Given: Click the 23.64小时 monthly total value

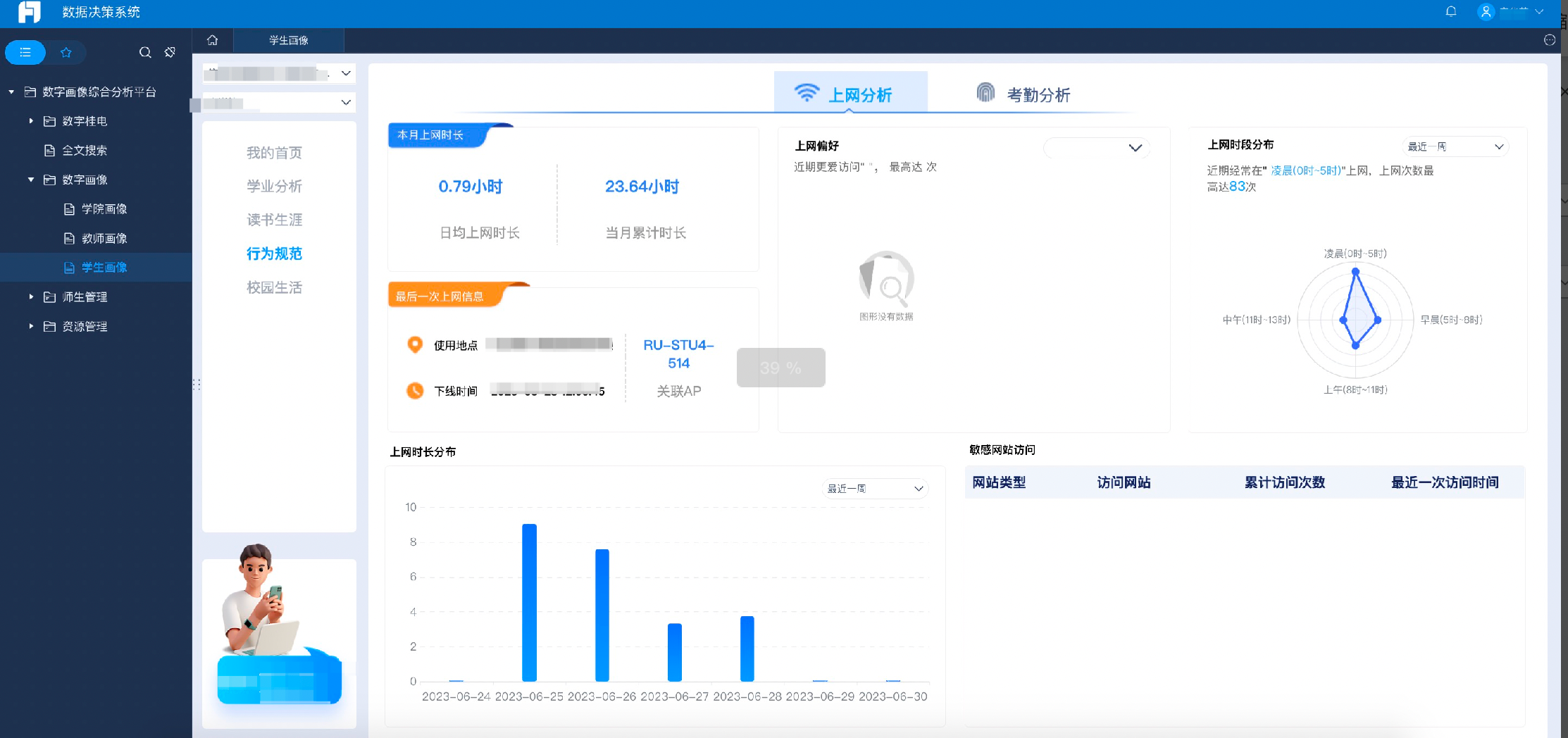Looking at the screenshot, I should 642,187.
